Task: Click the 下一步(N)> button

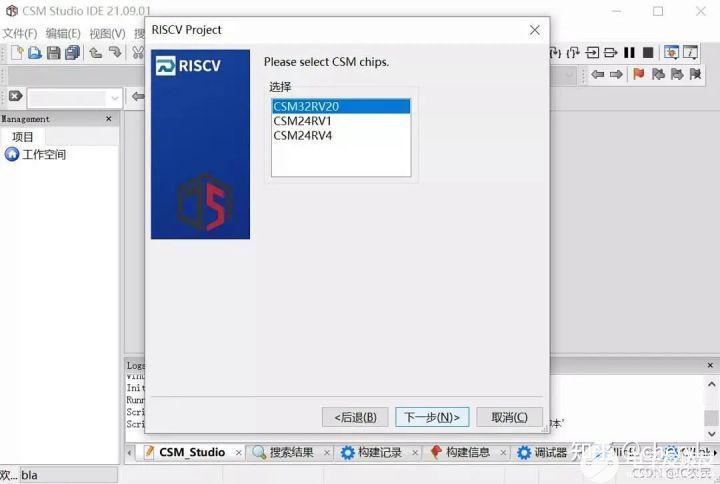Action: tap(432, 417)
